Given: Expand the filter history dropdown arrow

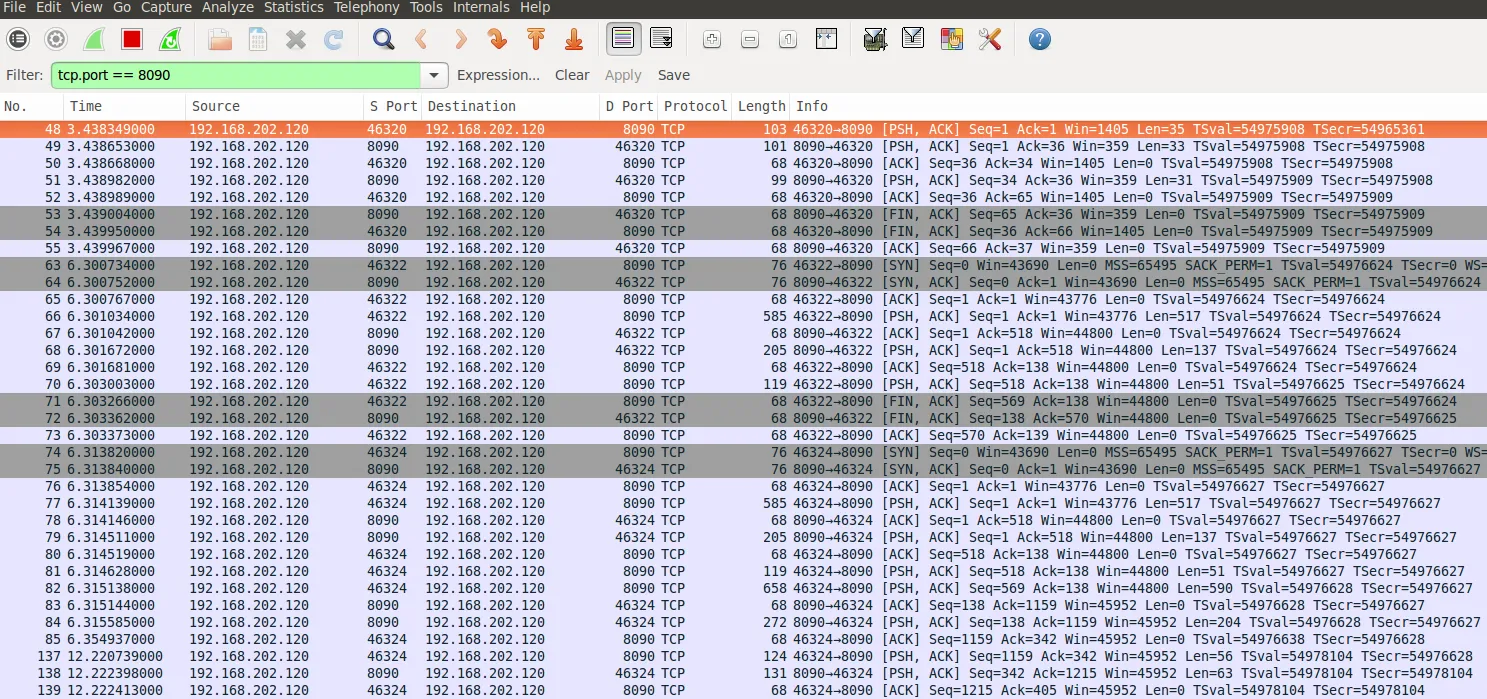Looking at the screenshot, I should tap(435, 75).
